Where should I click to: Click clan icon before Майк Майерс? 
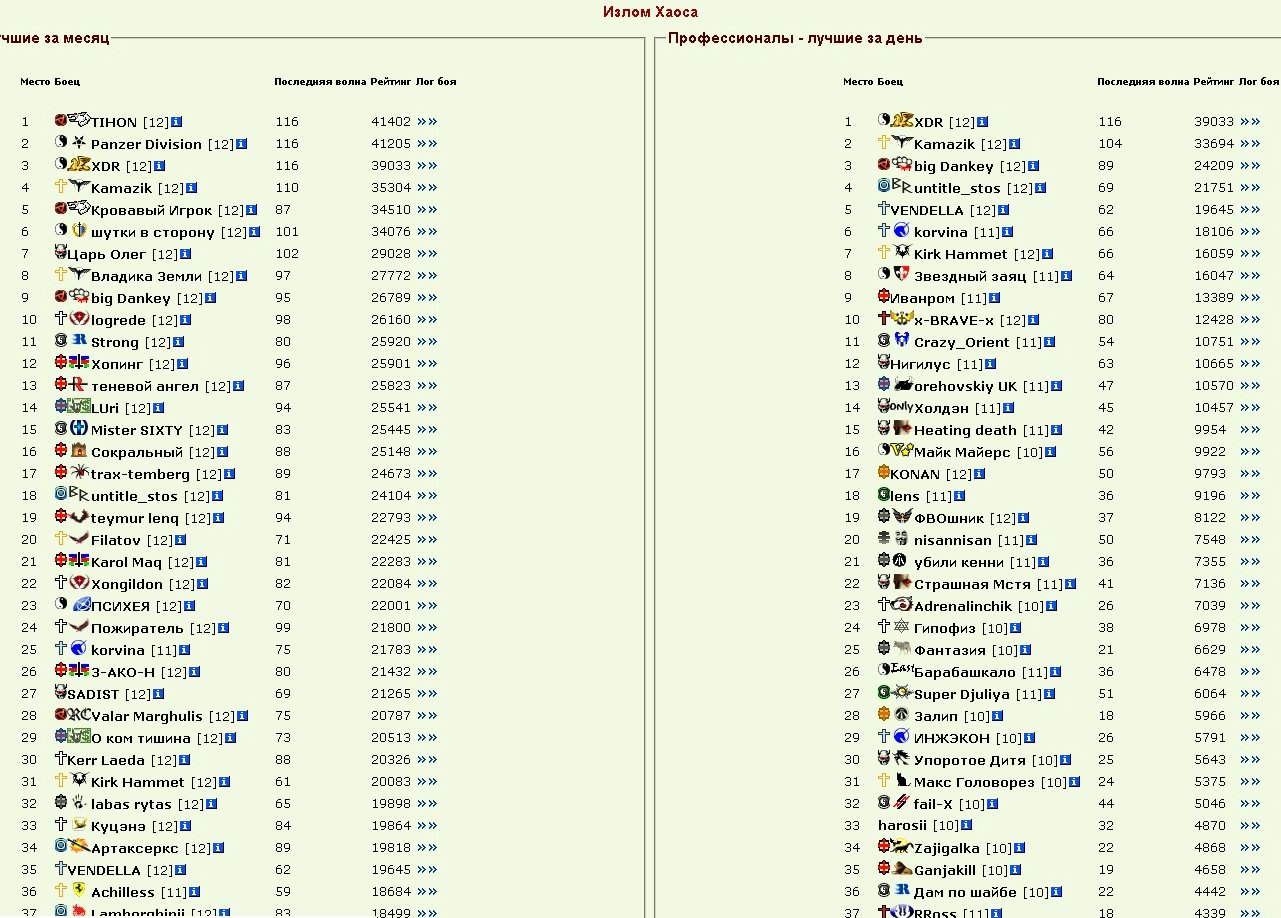click(903, 451)
